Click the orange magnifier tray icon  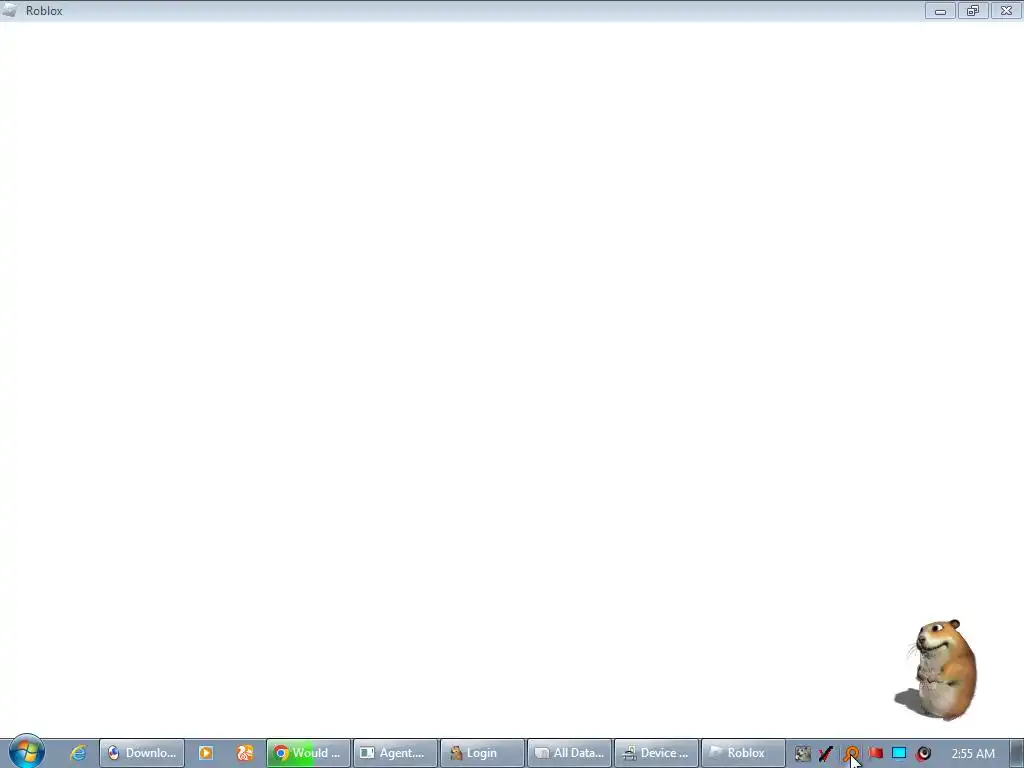(x=850, y=754)
